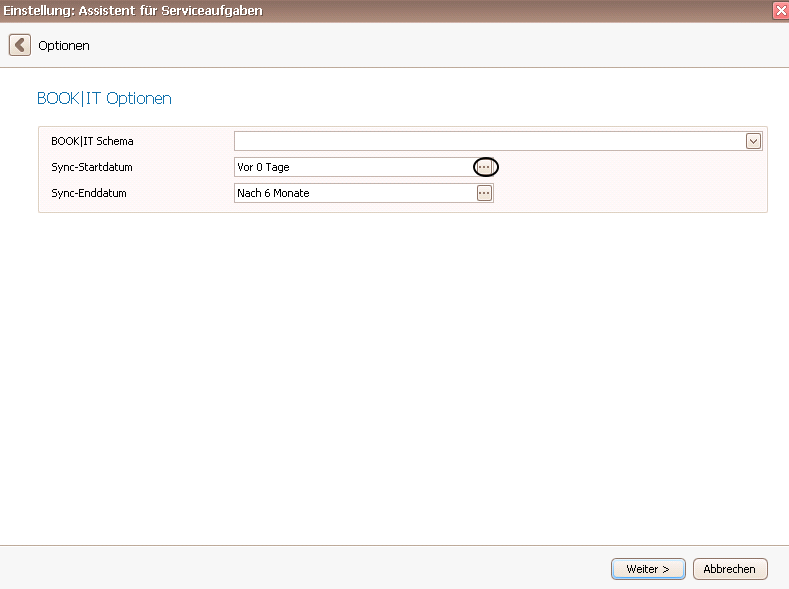Proceed with the Weiter > button

click(648, 569)
